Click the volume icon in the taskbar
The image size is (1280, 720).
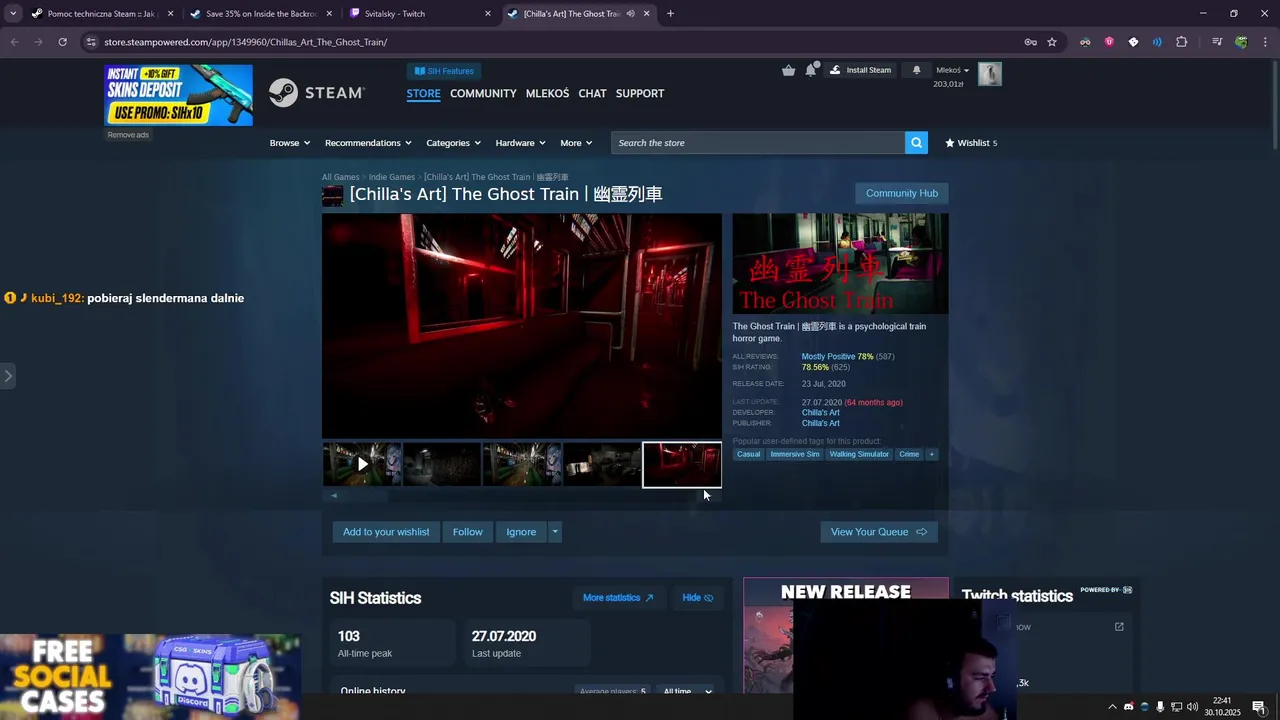[1192, 707]
